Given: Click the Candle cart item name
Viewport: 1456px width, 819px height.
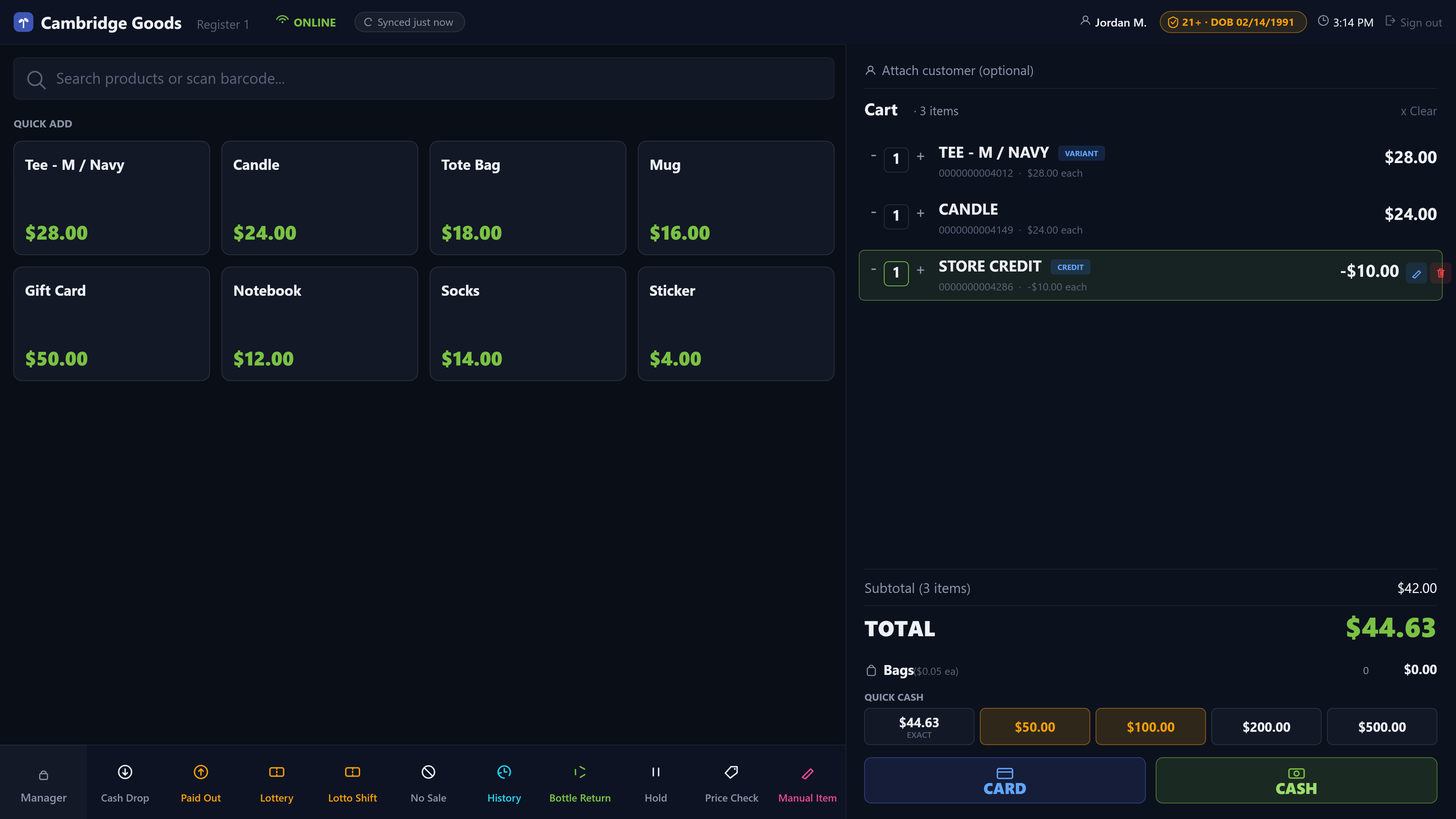Looking at the screenshot, I should click(968, 209).
